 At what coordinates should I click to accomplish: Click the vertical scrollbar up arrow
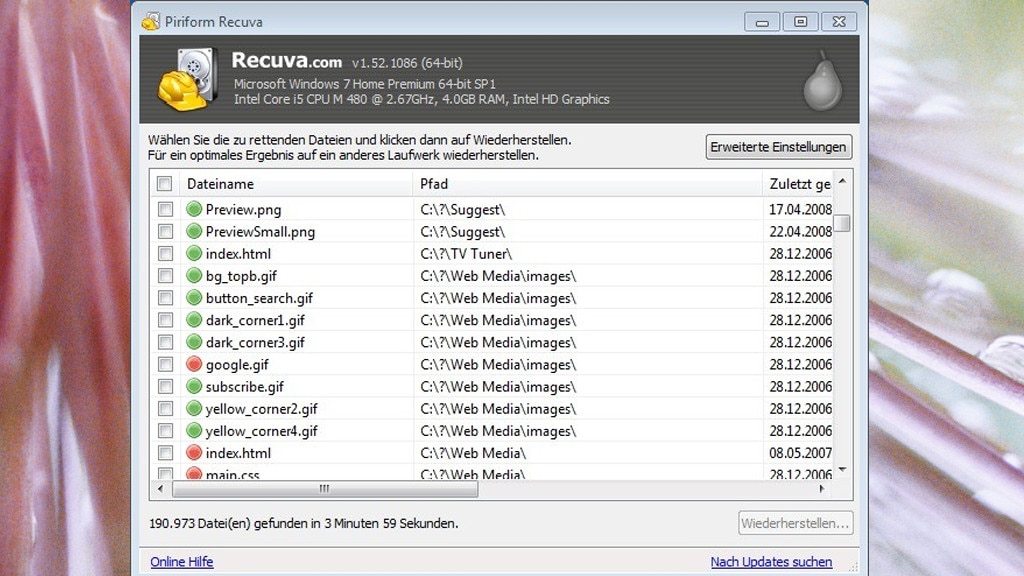point(842,181)
